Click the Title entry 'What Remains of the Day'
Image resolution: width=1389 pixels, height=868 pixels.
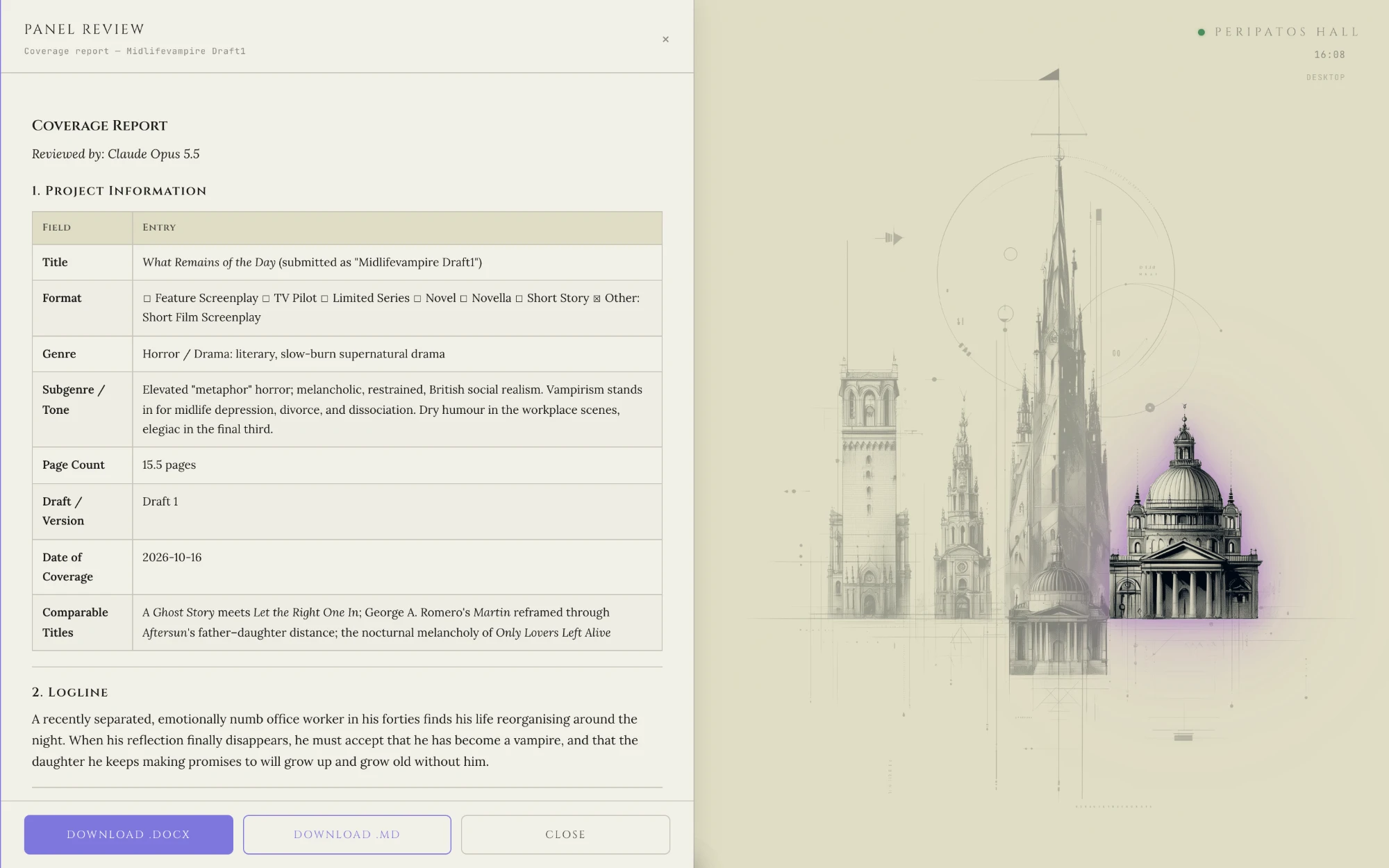pos(208,262)
